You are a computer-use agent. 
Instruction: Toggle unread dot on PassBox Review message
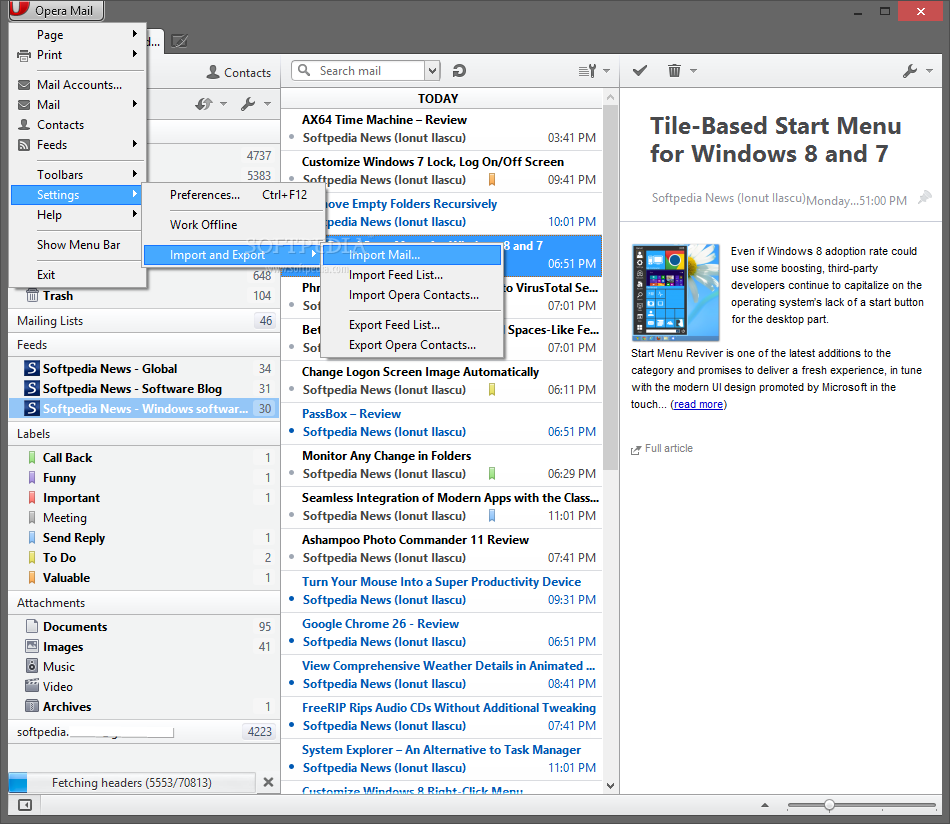[x=291, y=431]
